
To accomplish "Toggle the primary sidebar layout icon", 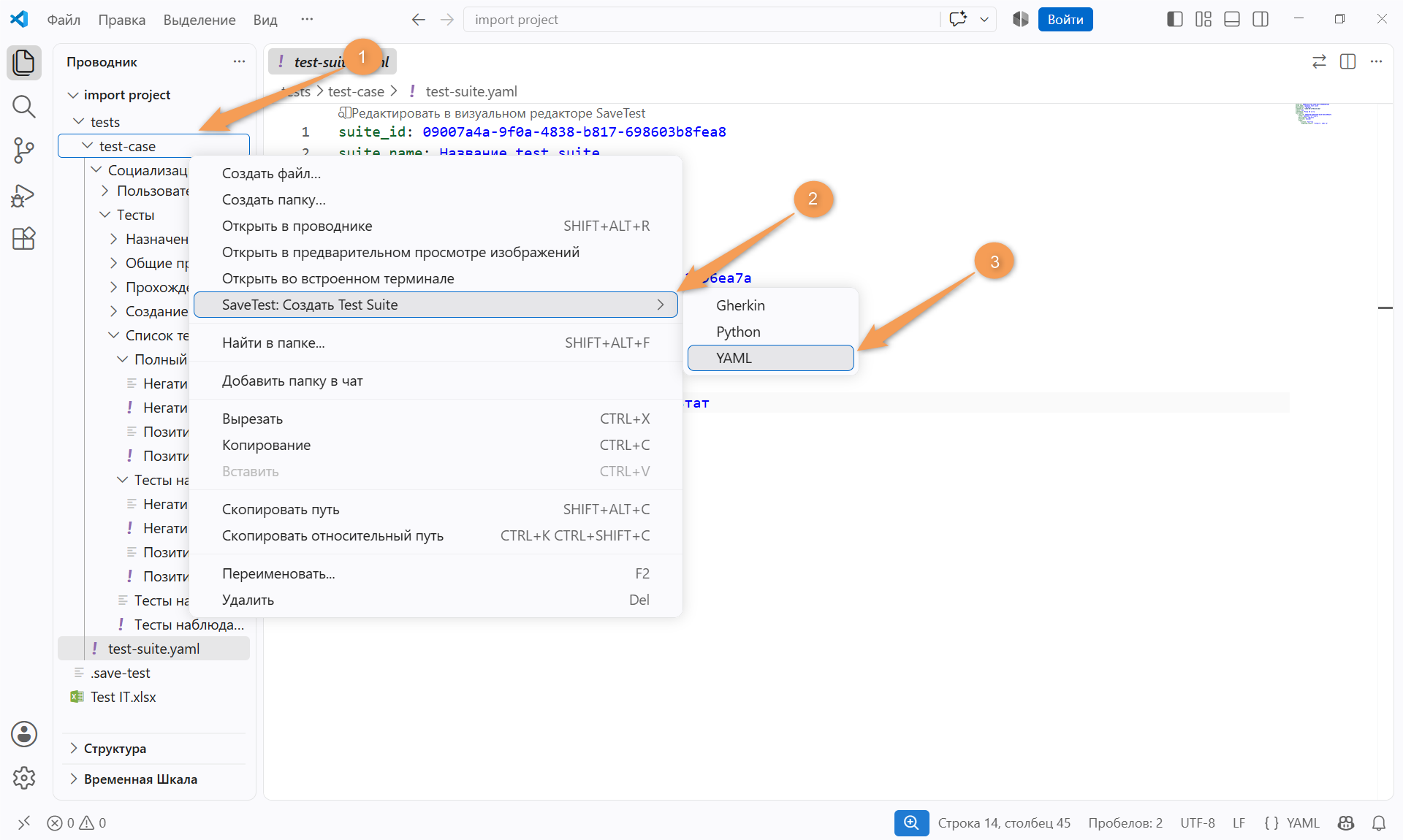I will pos(1175,19).
